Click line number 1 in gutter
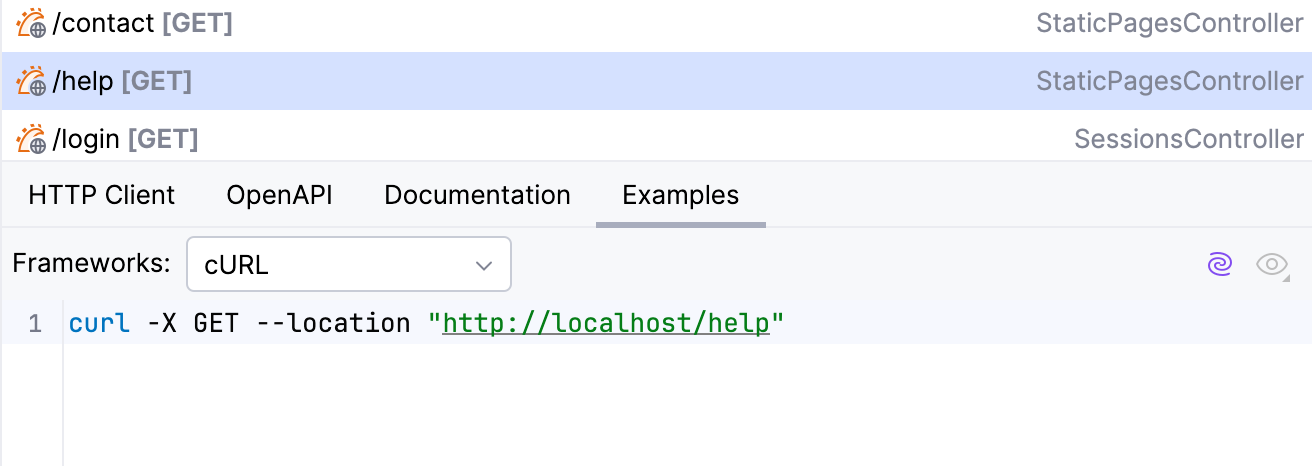This screenshot has height=466, width=1312. point(35,324)
